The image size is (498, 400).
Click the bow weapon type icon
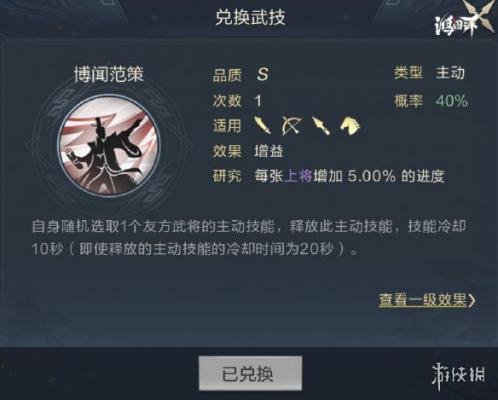click(x=291, y=126)
